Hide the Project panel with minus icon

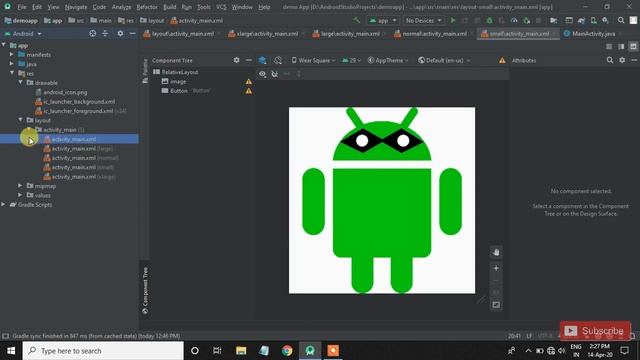[132, 33]
